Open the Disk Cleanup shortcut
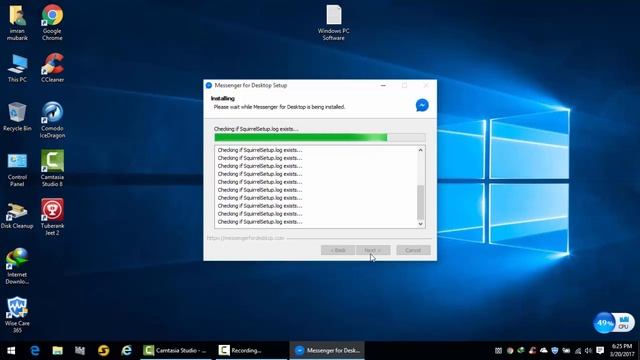 point(17,215)
